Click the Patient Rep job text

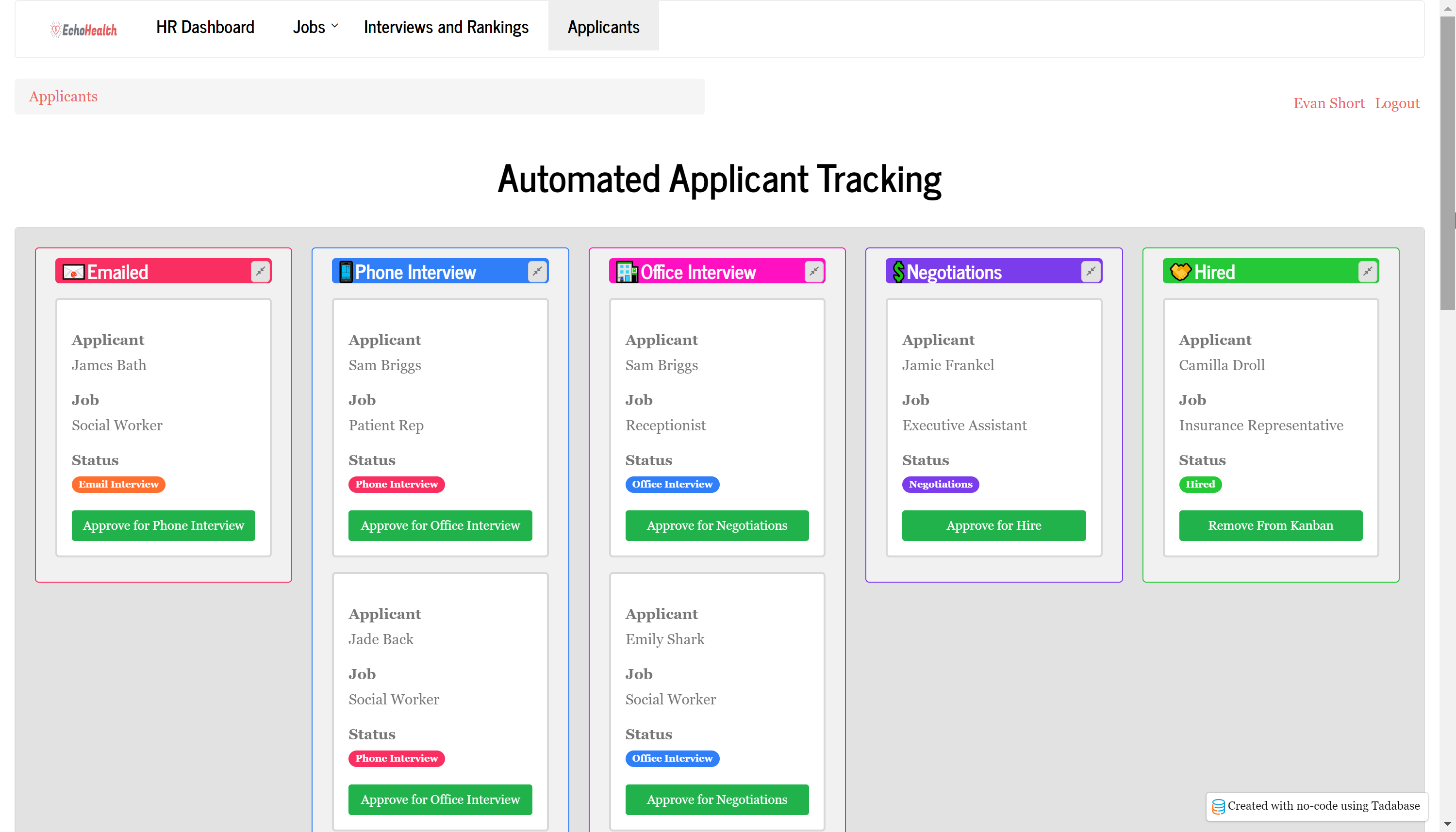386,425
